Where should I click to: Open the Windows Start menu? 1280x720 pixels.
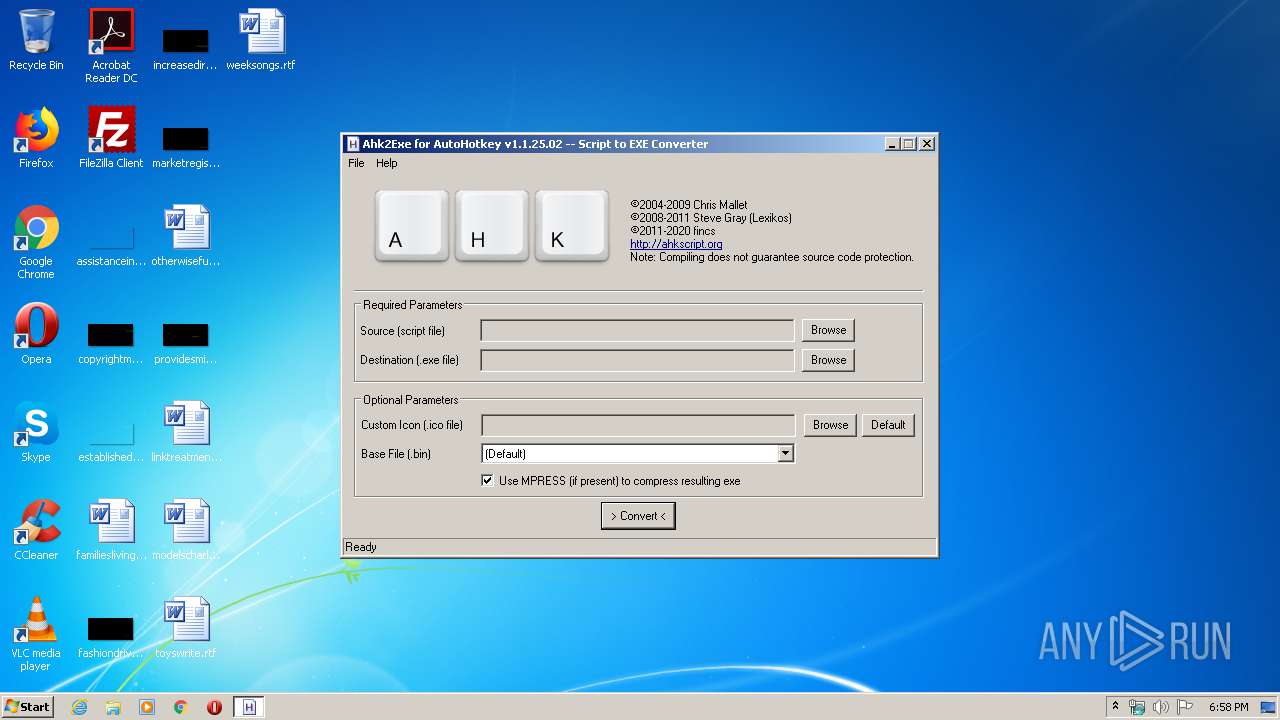tap(27, 707)
